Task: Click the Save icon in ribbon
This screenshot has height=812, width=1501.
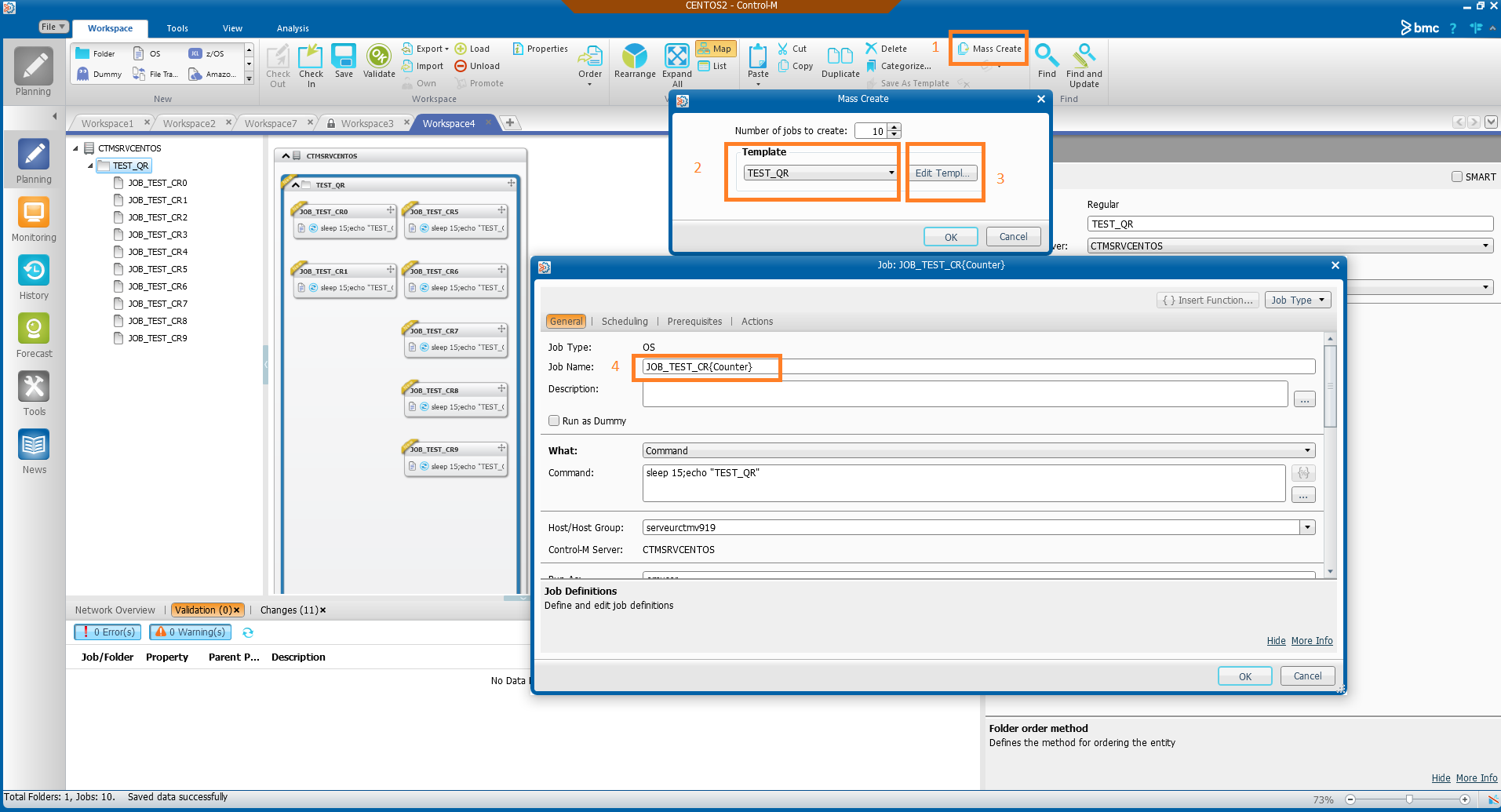Action: [344, 61]
